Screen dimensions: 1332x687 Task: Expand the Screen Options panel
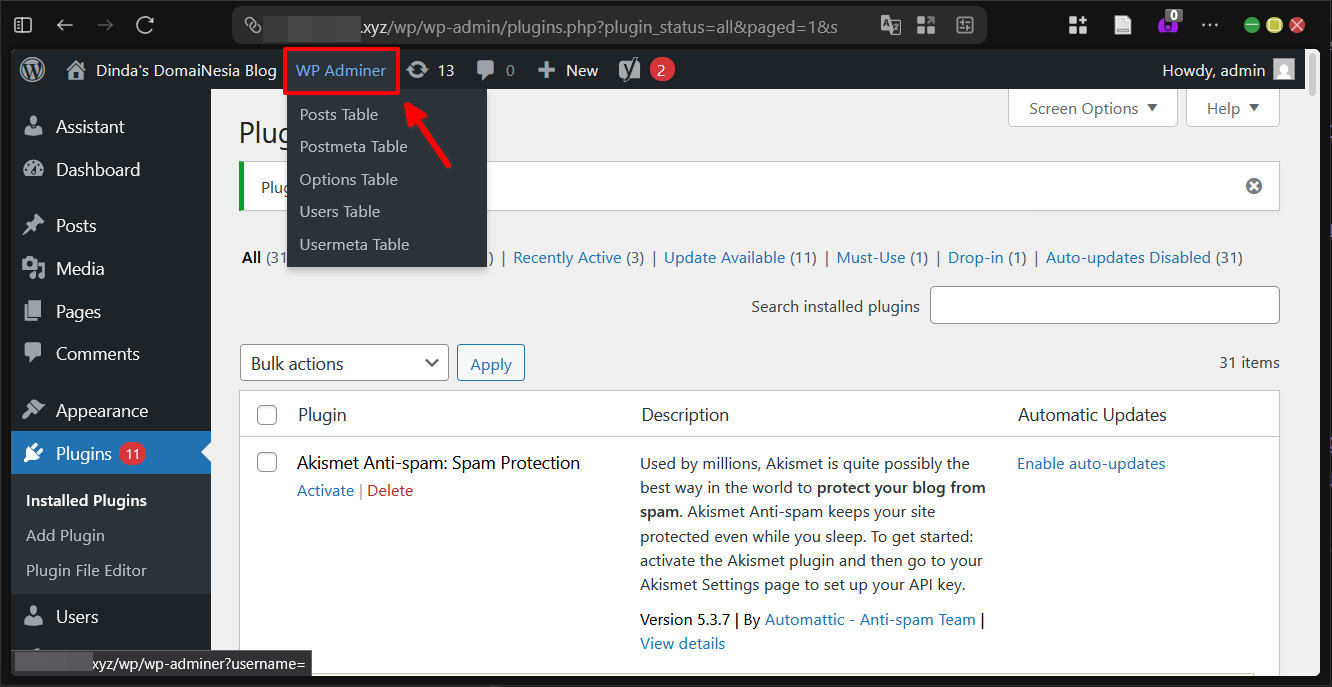click(1092, 107)
